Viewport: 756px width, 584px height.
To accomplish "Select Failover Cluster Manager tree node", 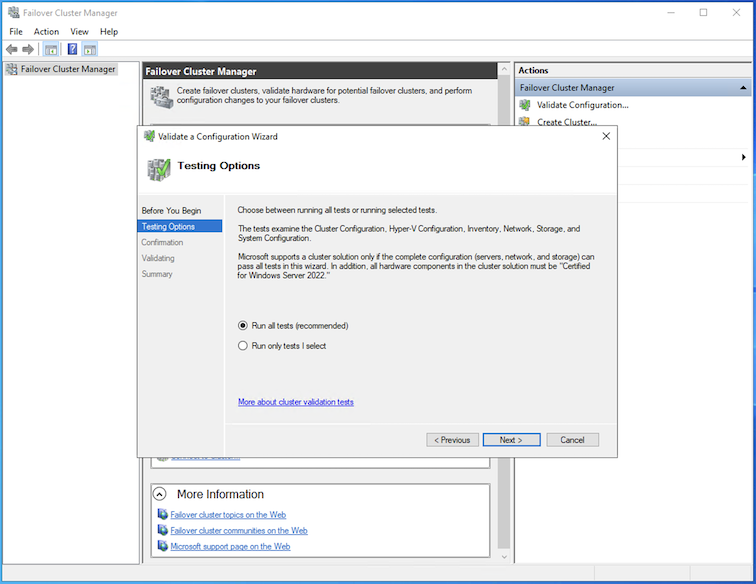I will 68,69.
